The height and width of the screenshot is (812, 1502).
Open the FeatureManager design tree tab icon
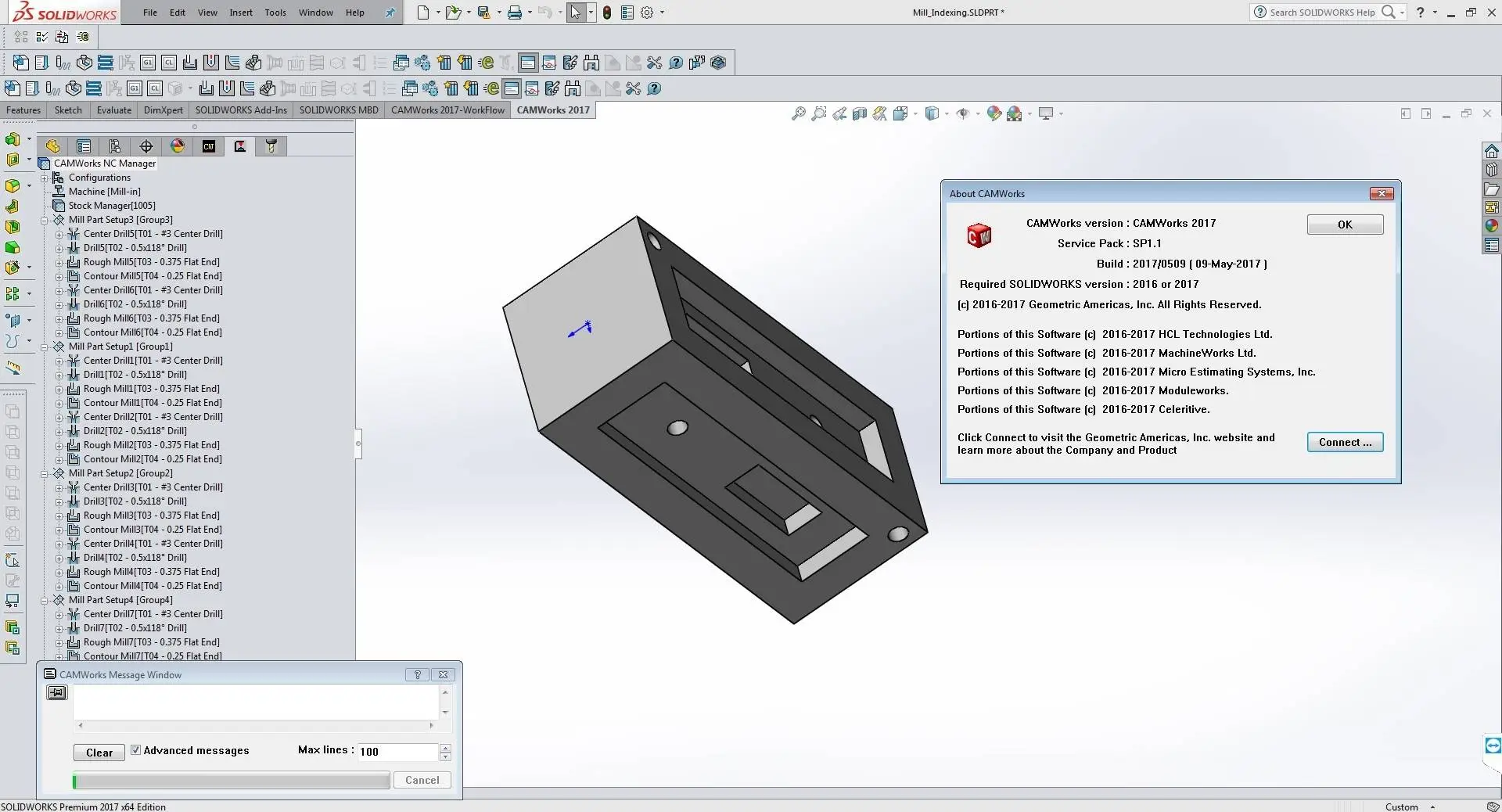click(52, 146)
